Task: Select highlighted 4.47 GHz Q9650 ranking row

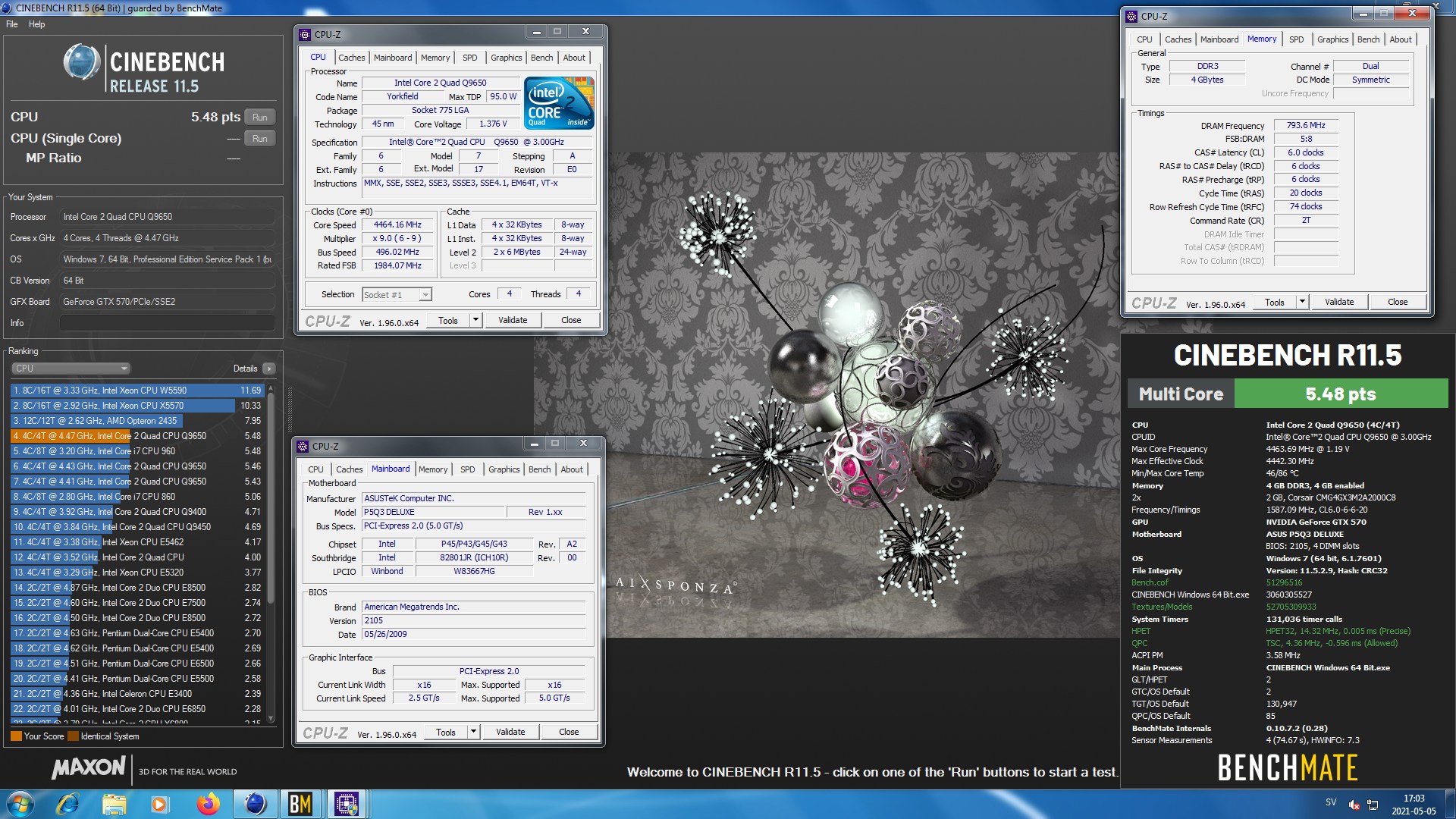Action: 136,436
